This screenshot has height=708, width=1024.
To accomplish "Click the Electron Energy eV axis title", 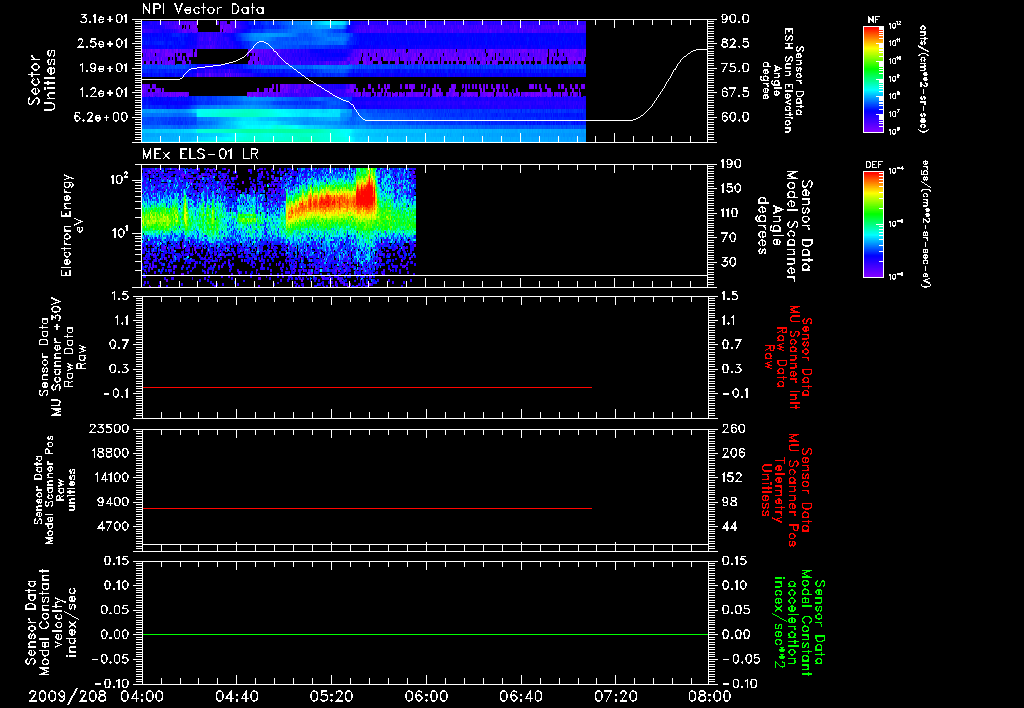I will coord(73,225).
